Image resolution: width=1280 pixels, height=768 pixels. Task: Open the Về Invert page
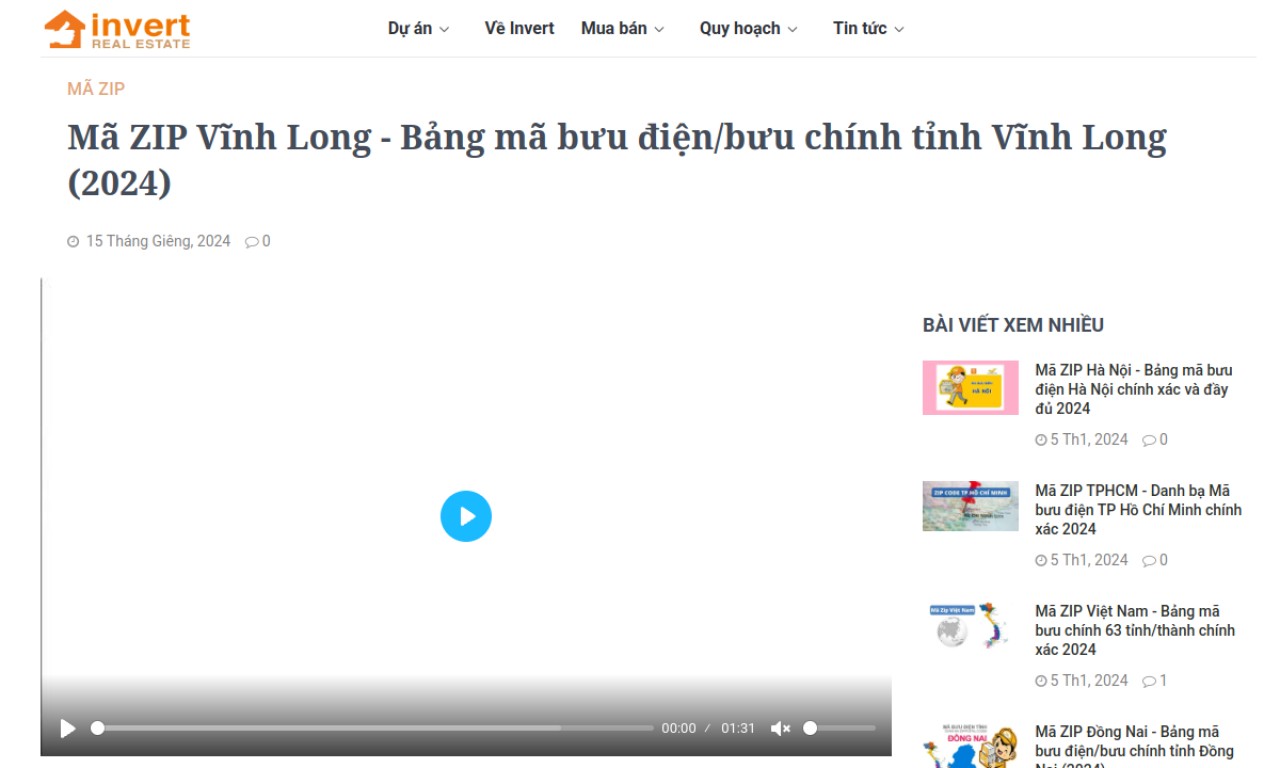tap(519, 28)
